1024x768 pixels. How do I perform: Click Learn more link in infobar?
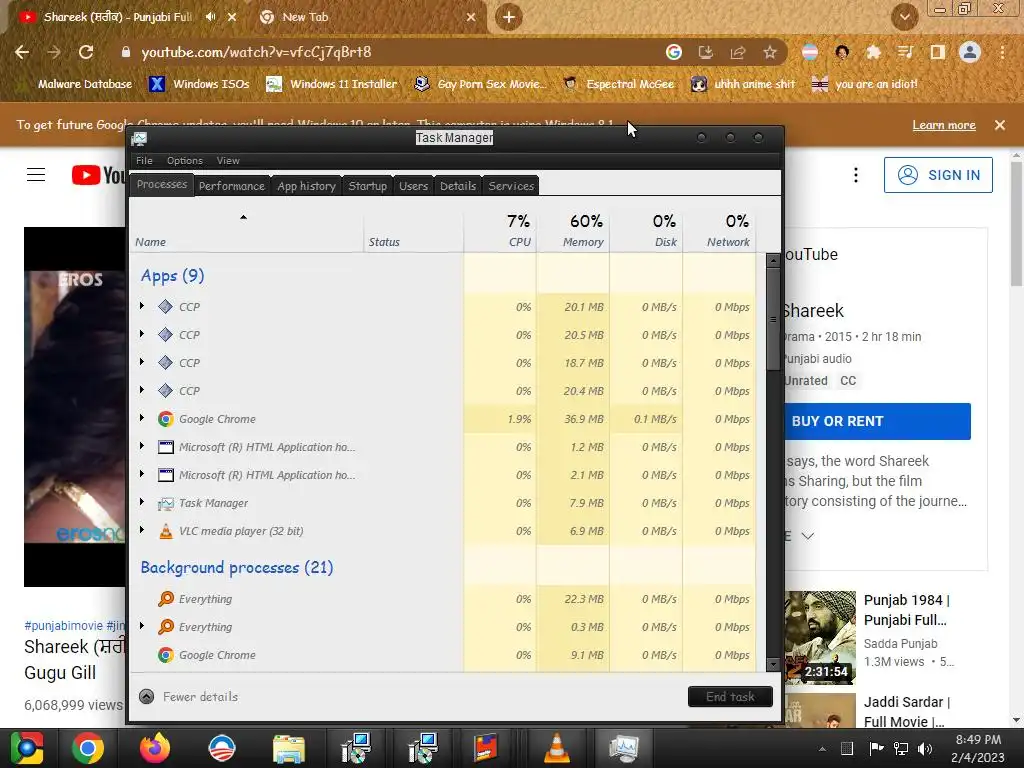tap(944, 125)
